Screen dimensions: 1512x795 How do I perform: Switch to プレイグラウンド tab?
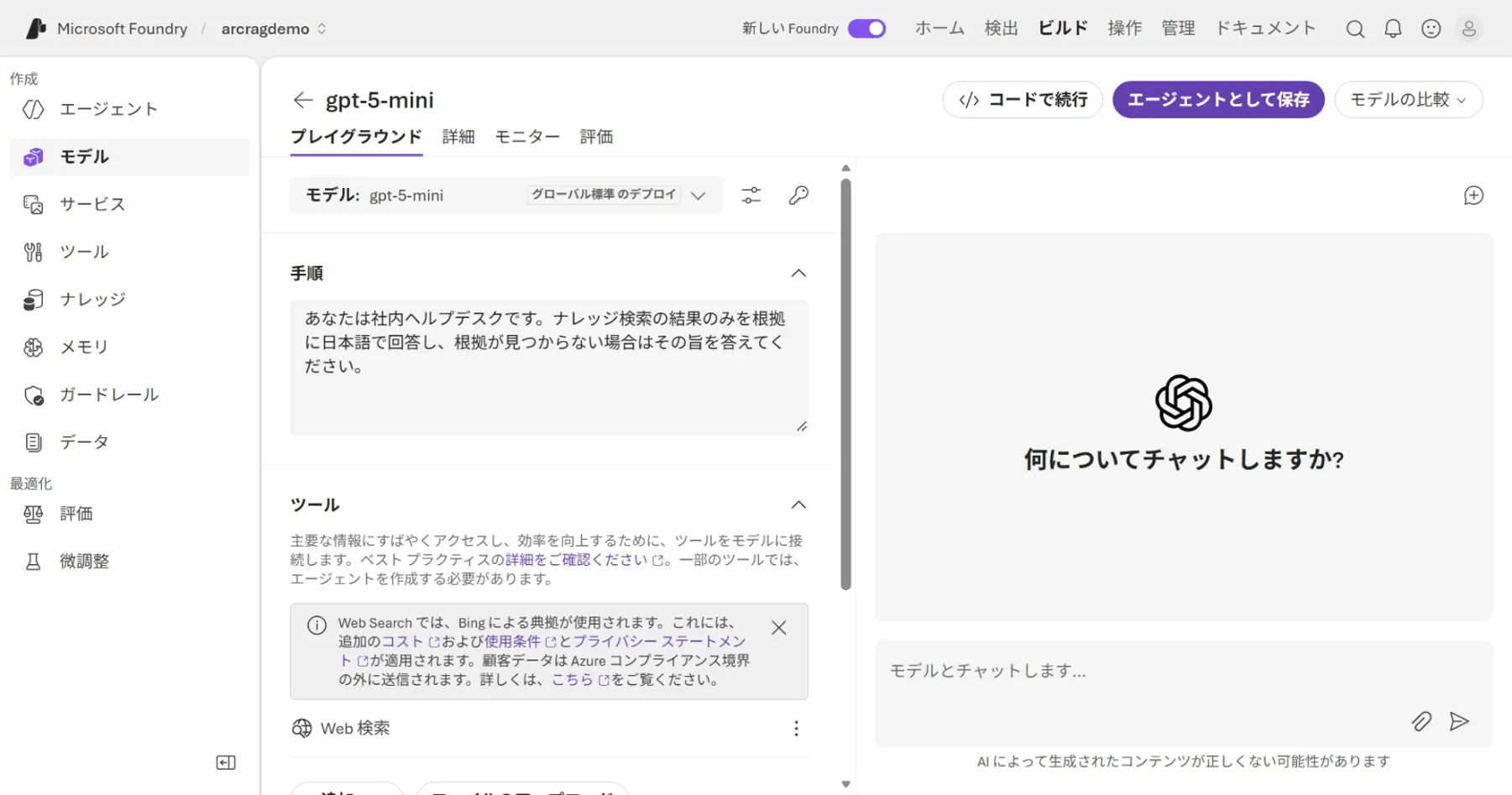(356, 137)
